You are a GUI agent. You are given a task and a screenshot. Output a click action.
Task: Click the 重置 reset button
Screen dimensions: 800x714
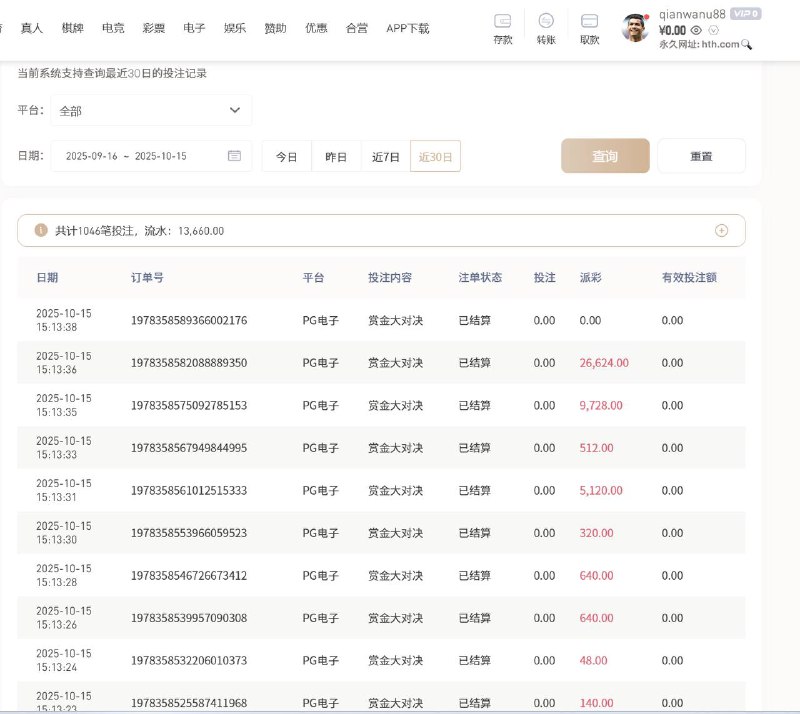tap(701, 156)
